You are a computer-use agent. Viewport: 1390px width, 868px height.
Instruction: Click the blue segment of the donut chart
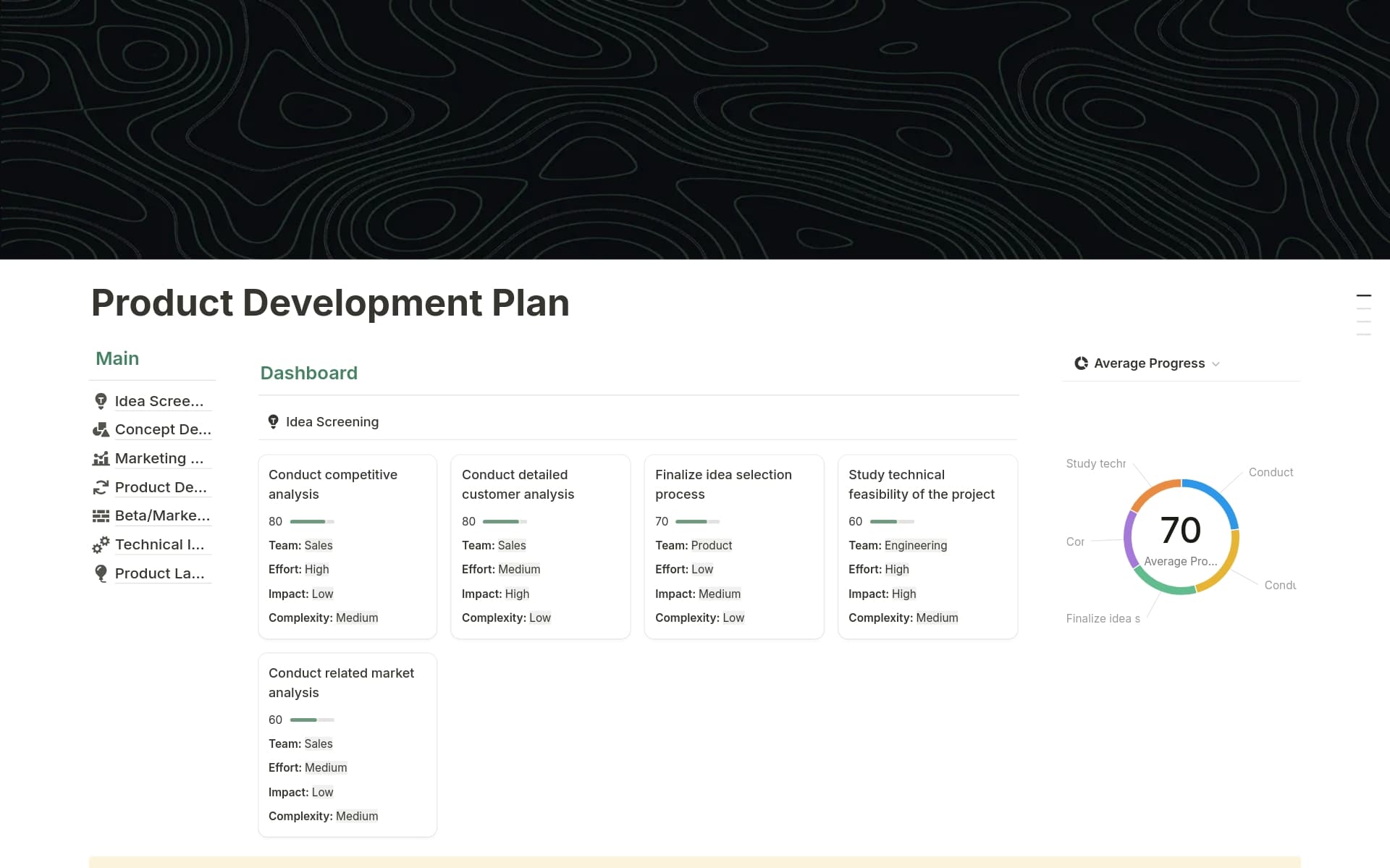click(1218, 497)
